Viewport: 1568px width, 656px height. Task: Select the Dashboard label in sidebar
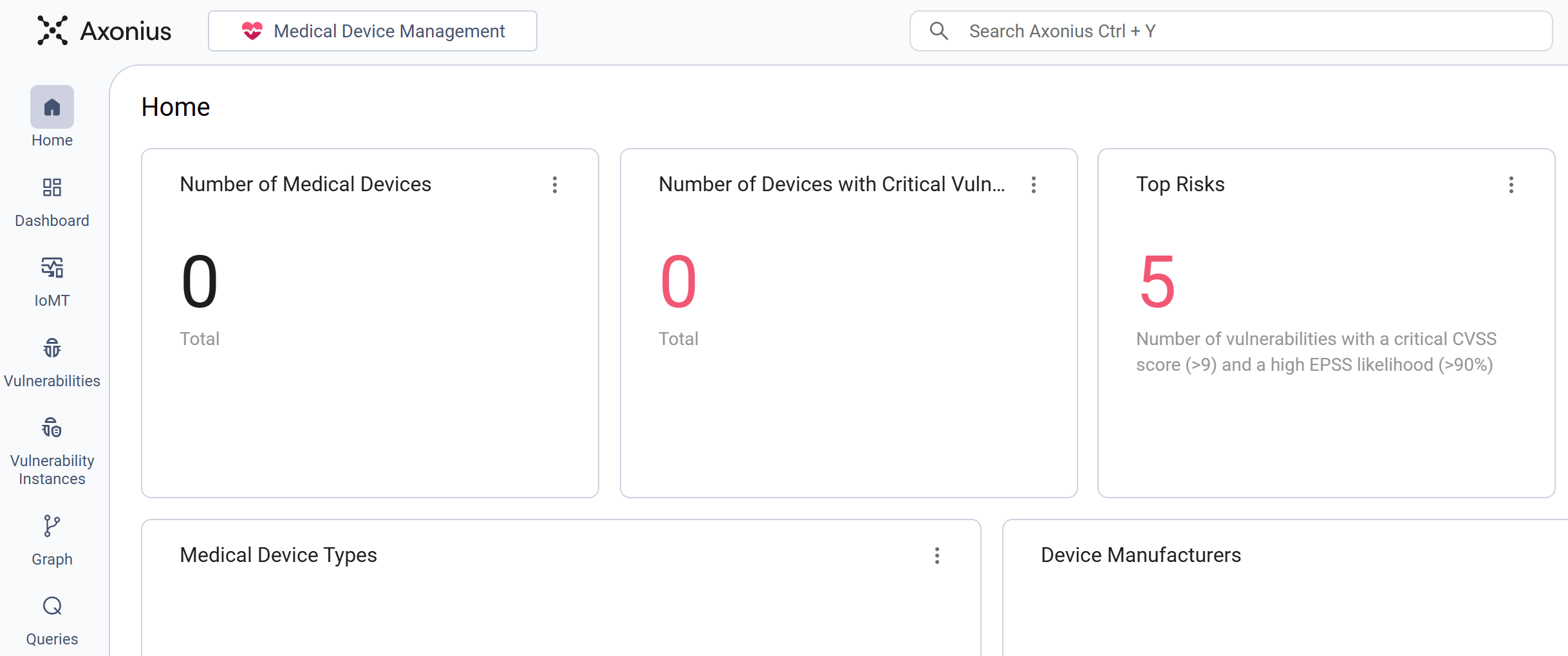pos(52,221)
